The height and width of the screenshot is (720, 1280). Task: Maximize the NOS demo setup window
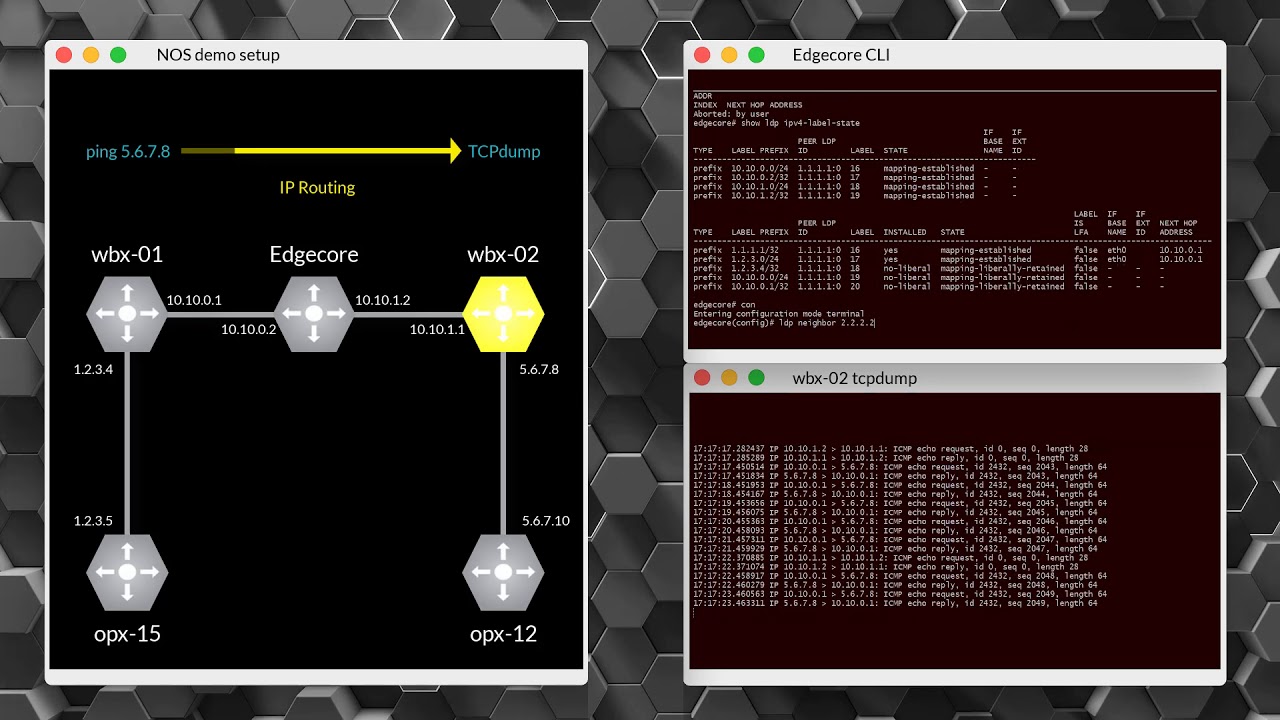118,55
